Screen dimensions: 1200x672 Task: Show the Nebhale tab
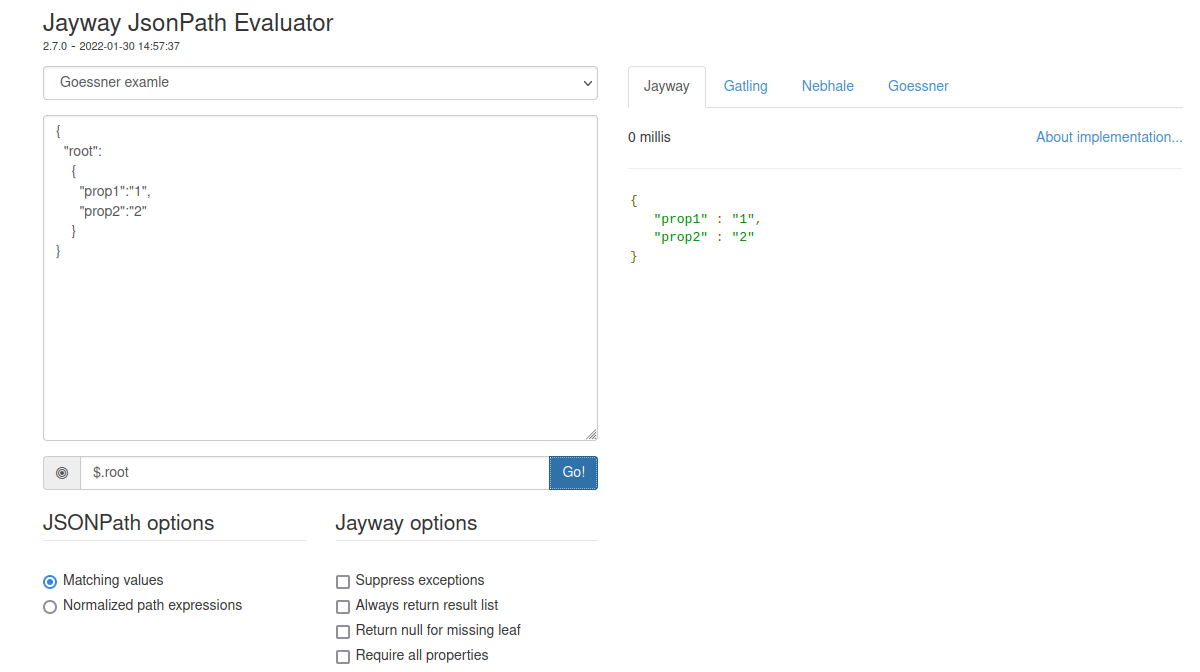[x=828, y=86]
